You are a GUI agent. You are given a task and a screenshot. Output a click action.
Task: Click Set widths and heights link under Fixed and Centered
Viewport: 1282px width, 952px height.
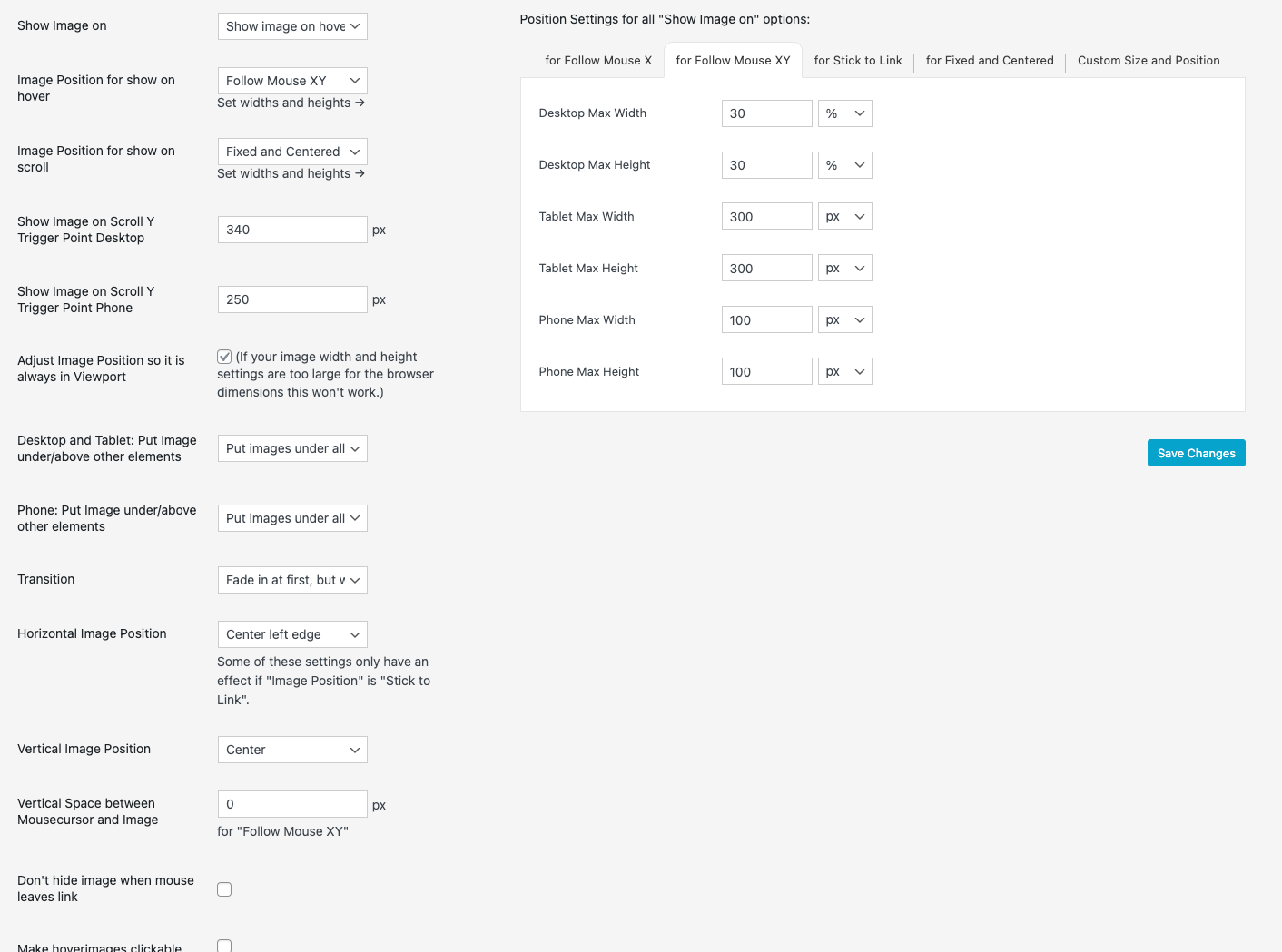tap(291, 173)
